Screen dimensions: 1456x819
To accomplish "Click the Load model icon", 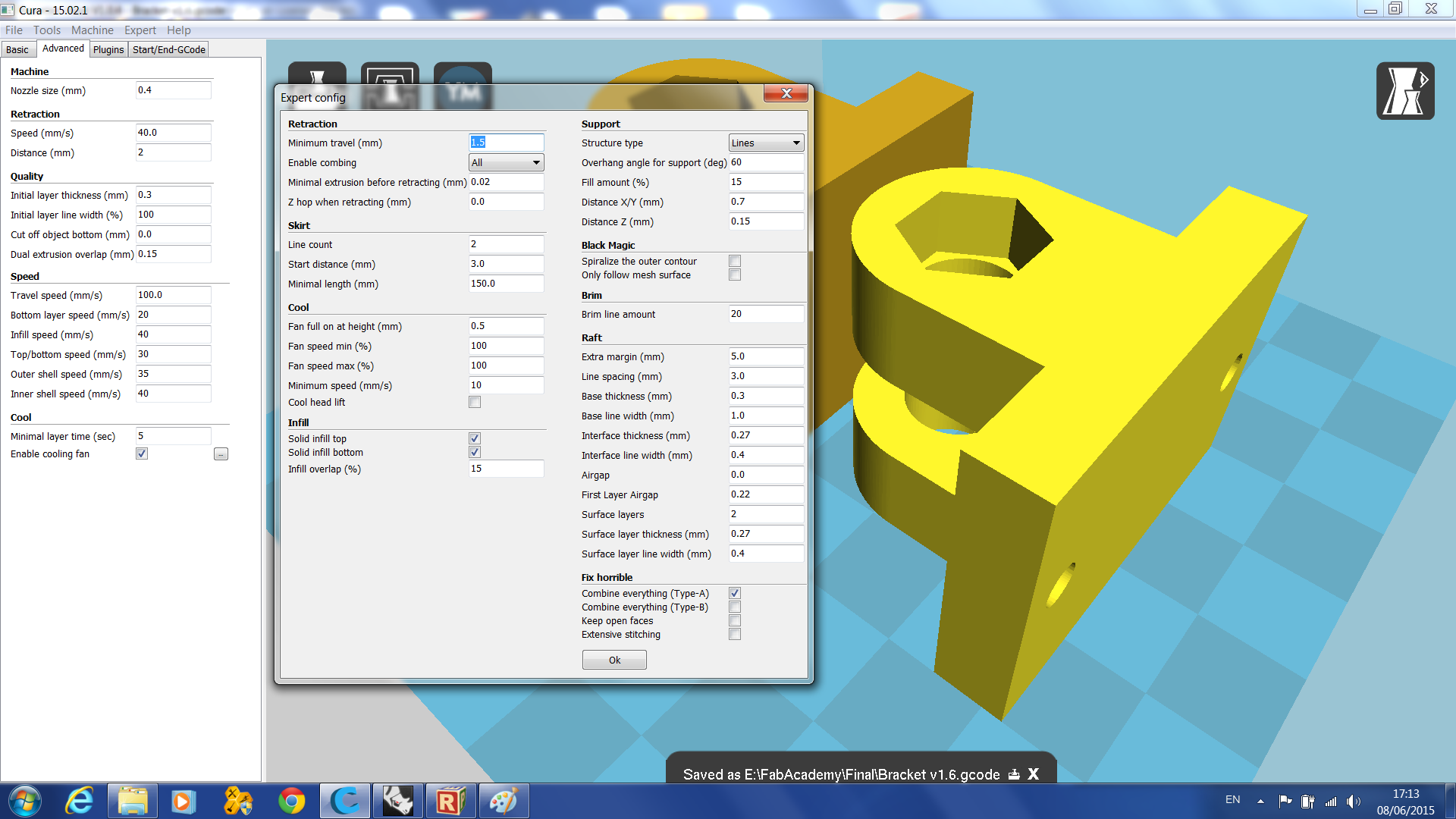I will [317, 74].
